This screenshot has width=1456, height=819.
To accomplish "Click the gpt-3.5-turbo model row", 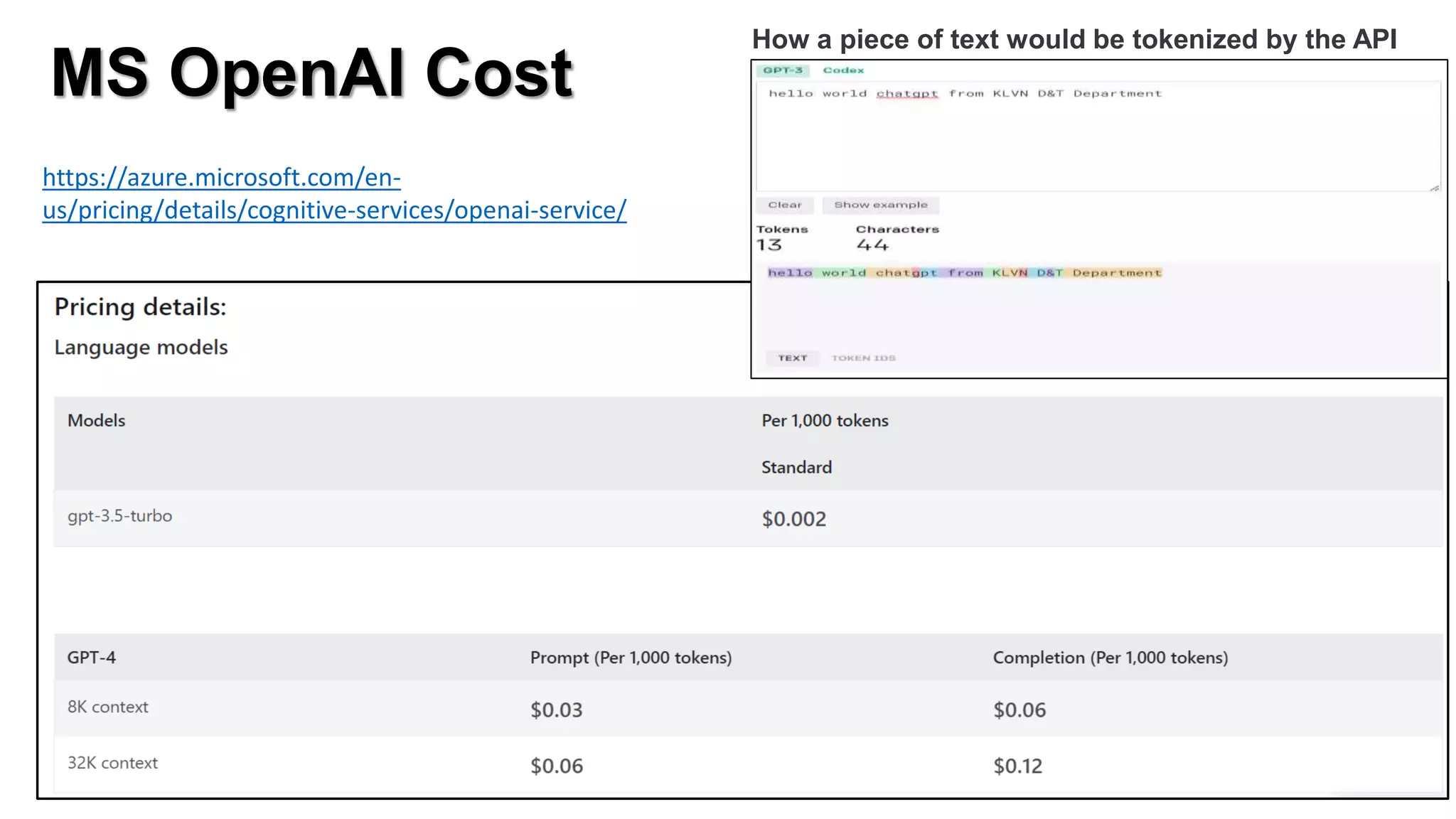I will (x=119, y=516).
